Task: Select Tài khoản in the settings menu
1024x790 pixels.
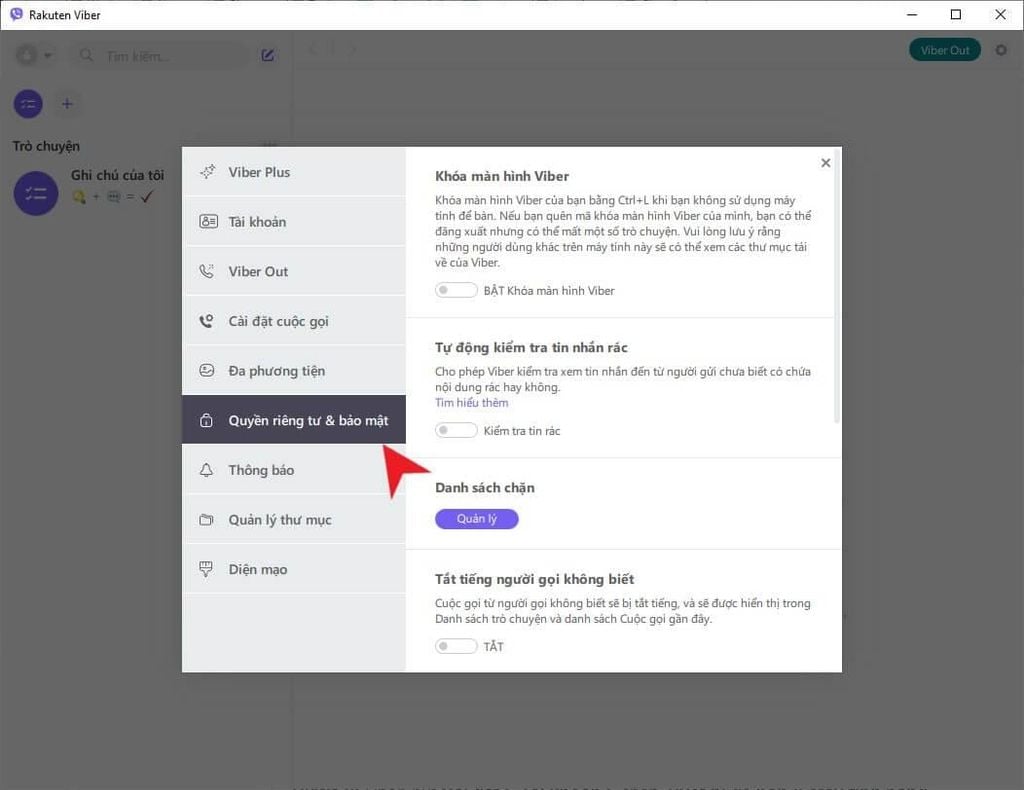Action: pos(259,221)
